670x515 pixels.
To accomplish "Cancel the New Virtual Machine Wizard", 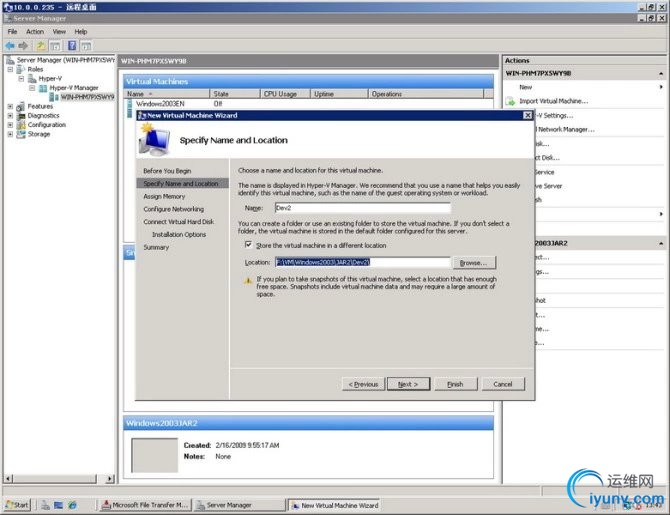I will click(503, 384).
